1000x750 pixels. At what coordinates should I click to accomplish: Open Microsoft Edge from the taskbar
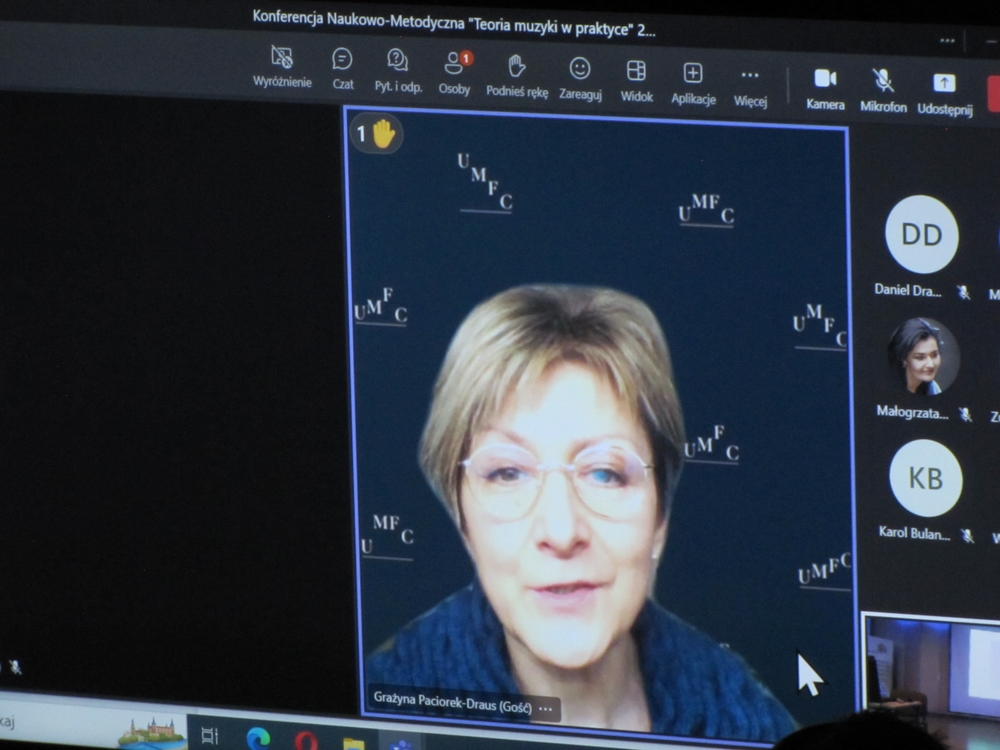coord(258,738)
